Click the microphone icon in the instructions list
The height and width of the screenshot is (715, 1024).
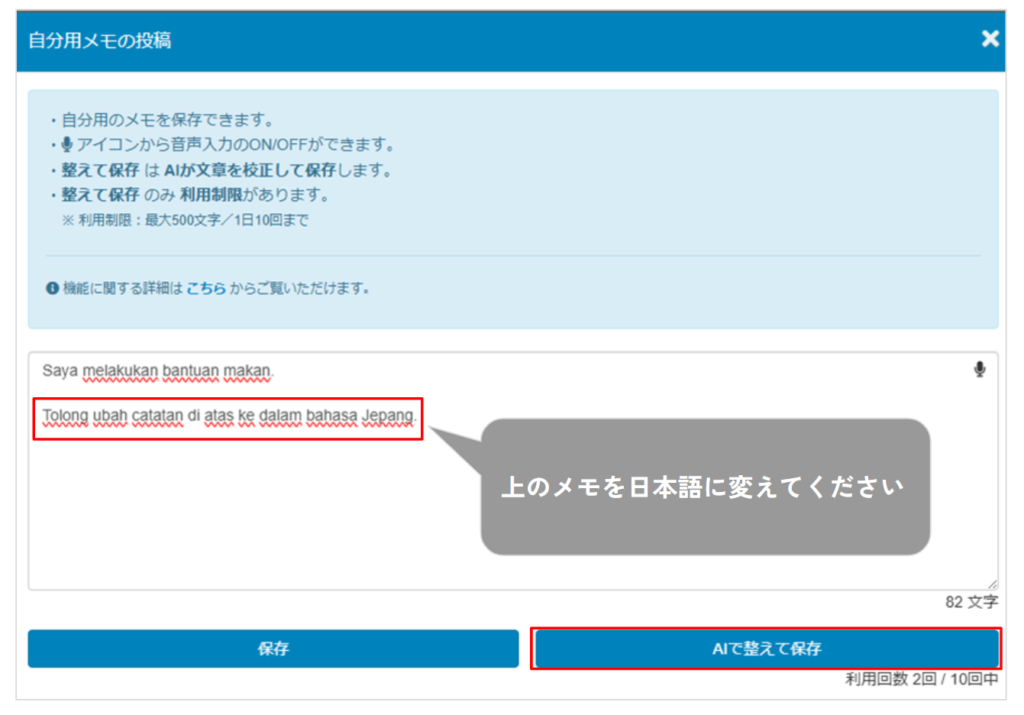point(67,145)
